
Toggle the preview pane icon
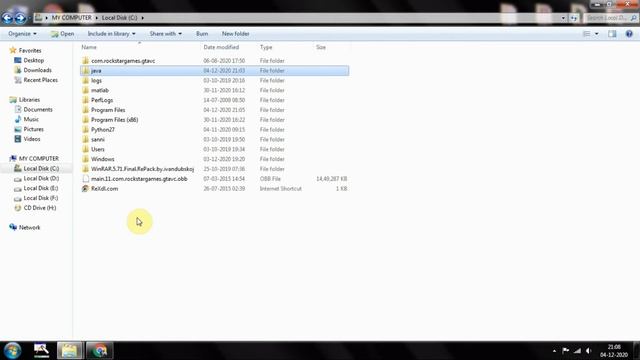point(612,34)
